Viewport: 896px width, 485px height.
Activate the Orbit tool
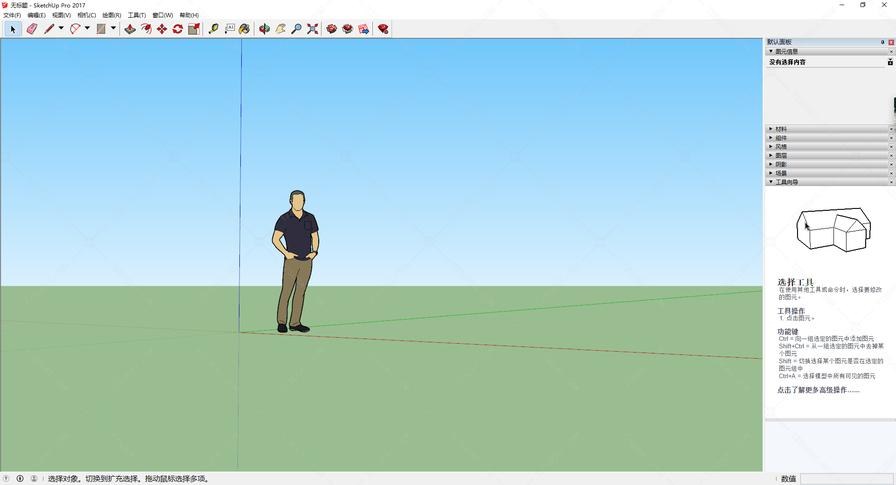pyautogui.click(x=264, y=29)
